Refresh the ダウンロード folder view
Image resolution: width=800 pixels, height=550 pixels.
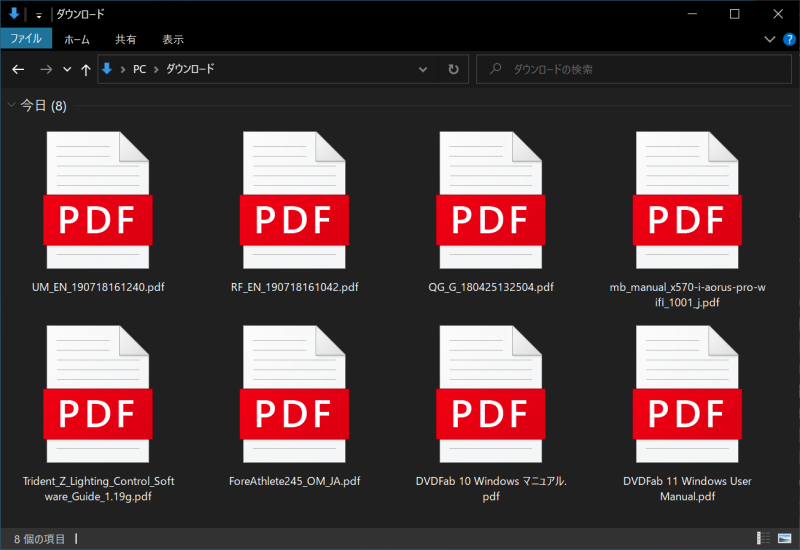453,69
